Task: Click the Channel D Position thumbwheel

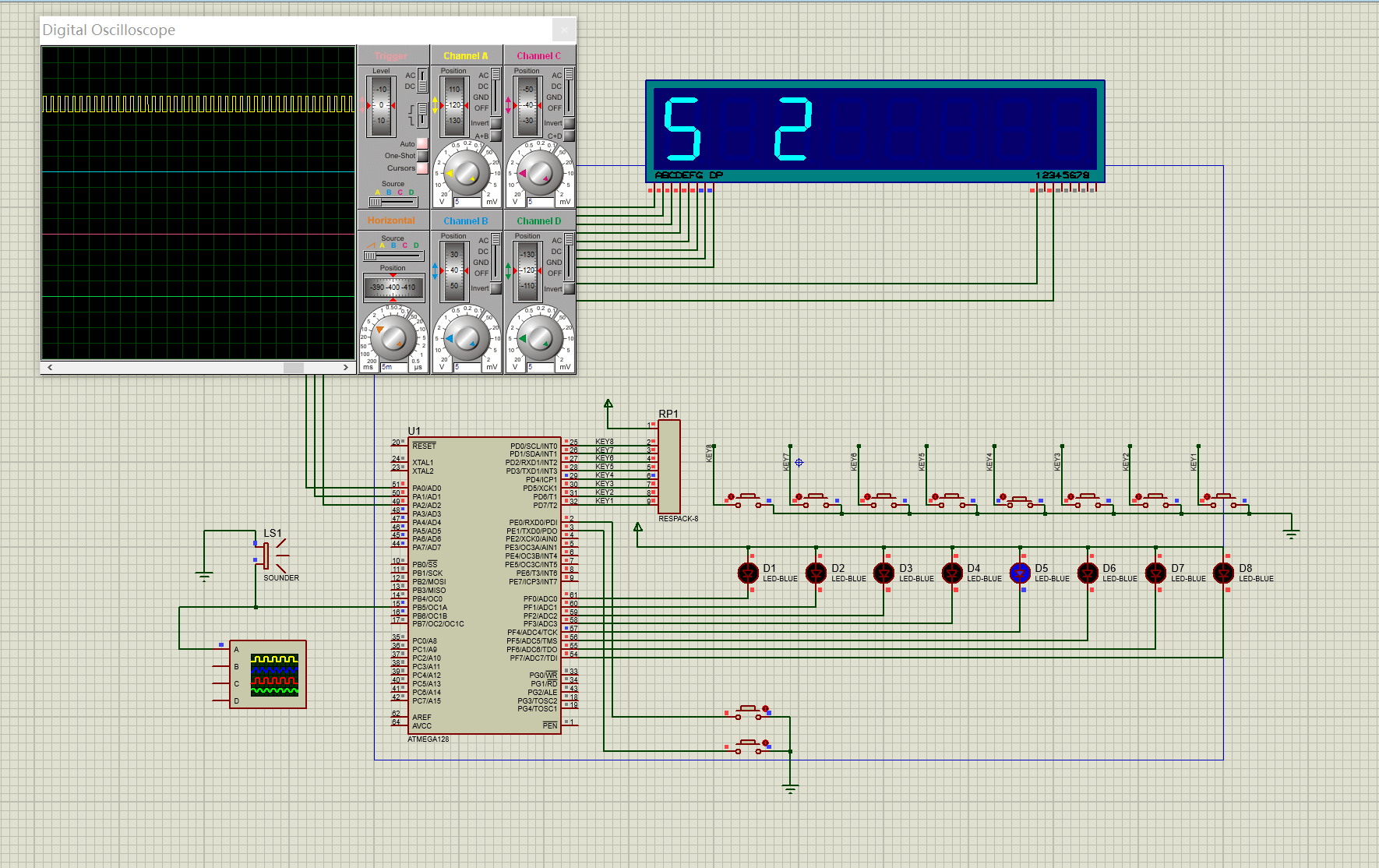Action: (527, 270)
